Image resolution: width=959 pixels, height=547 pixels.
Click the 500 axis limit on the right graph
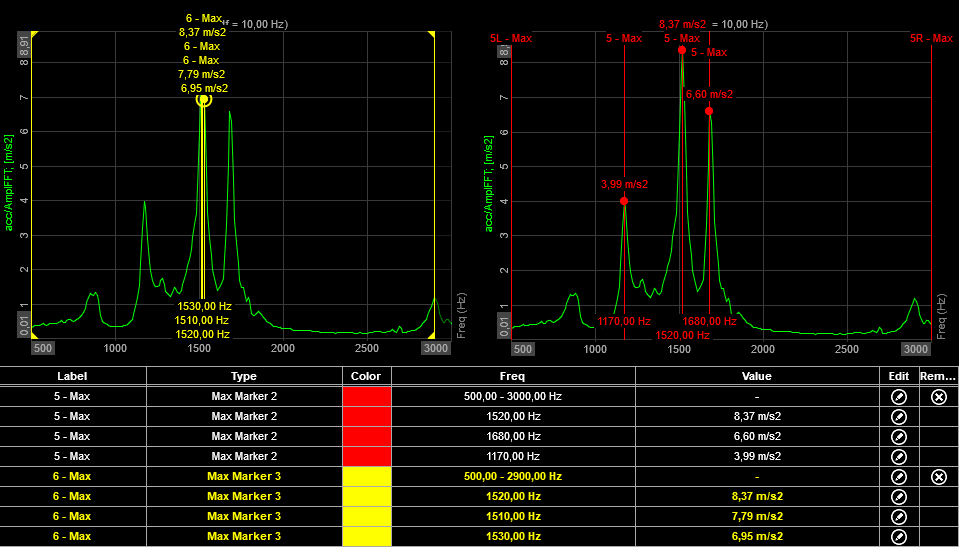[x=522, y=349]
